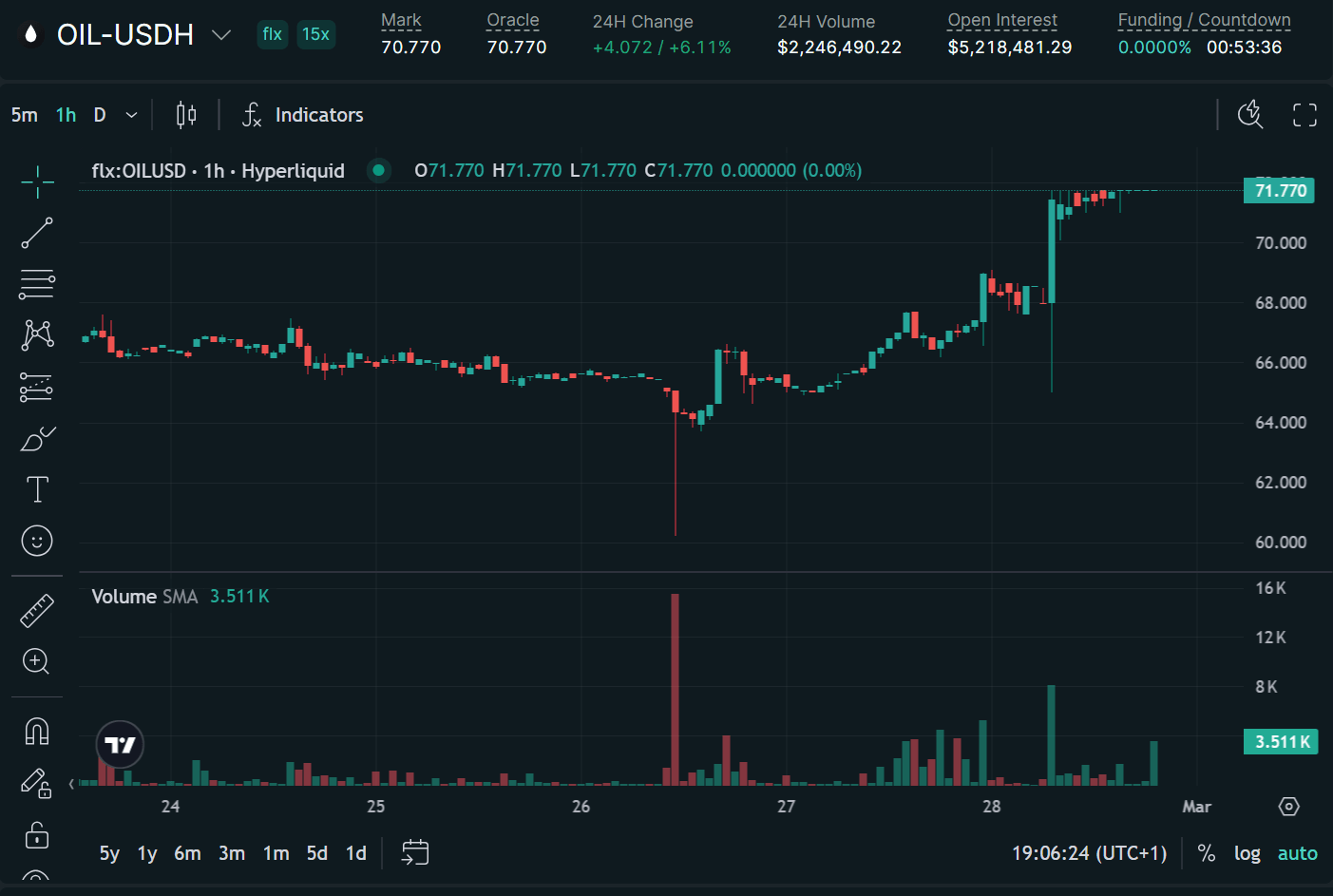Open the emoji icons tool

(37, 541)
